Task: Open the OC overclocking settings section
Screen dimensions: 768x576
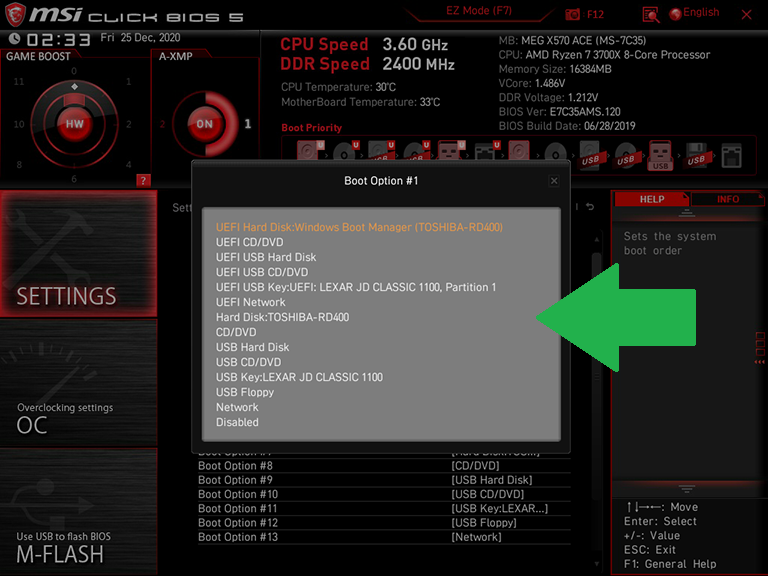Action: (78, 383)
